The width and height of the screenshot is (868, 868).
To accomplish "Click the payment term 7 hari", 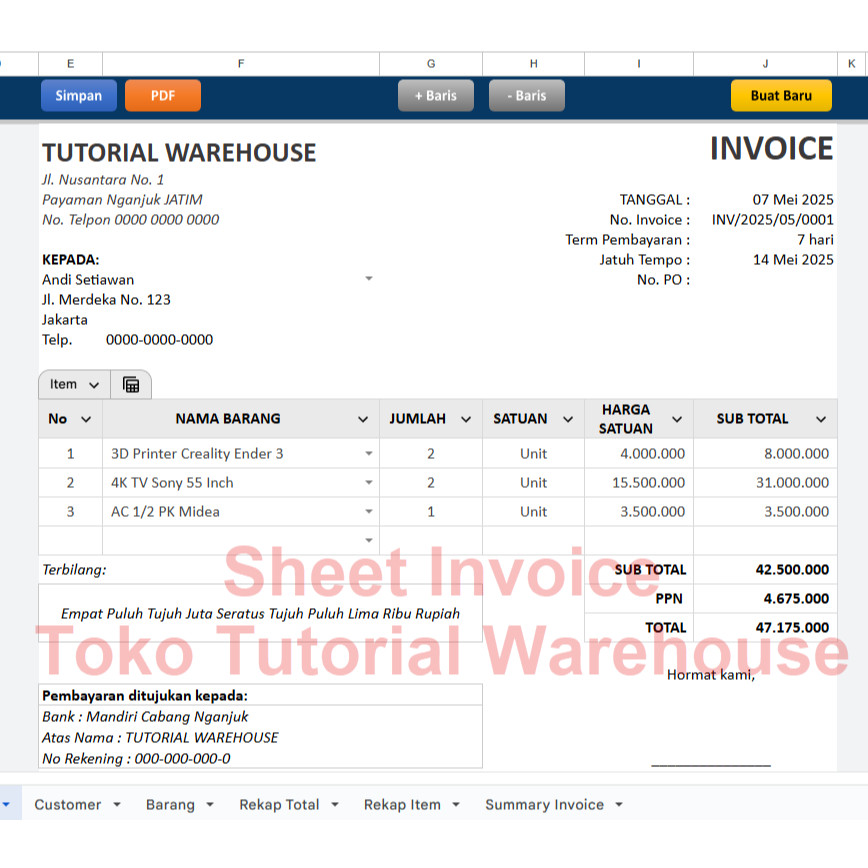I will 815,239.
